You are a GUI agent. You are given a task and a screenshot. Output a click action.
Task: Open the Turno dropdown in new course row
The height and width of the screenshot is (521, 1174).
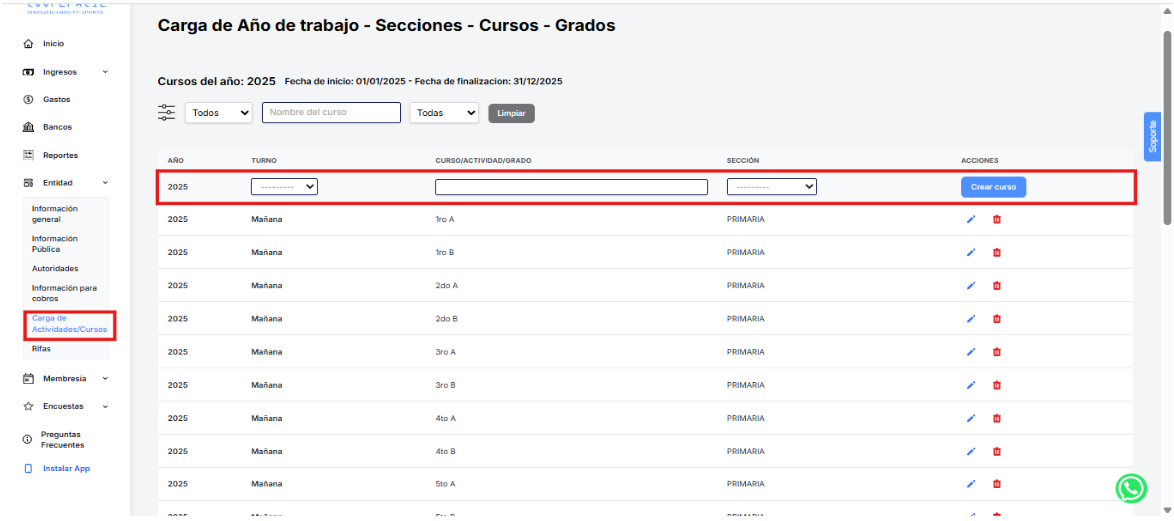coord(284,187)
